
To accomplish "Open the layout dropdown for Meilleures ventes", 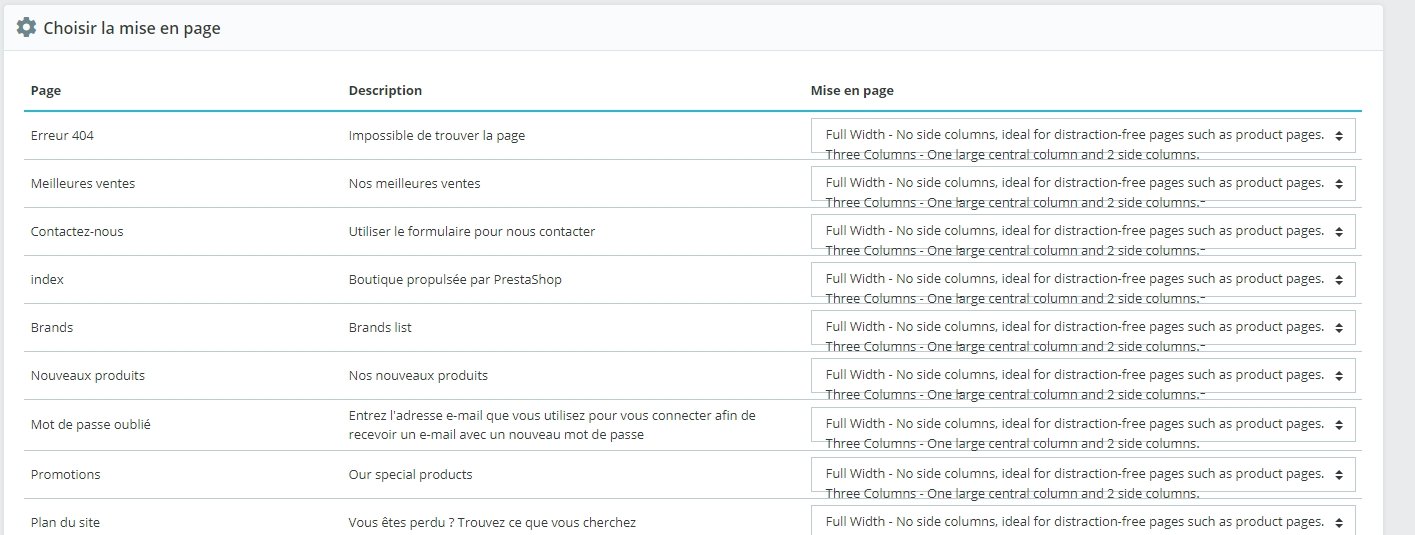I will coord(1083,183).
